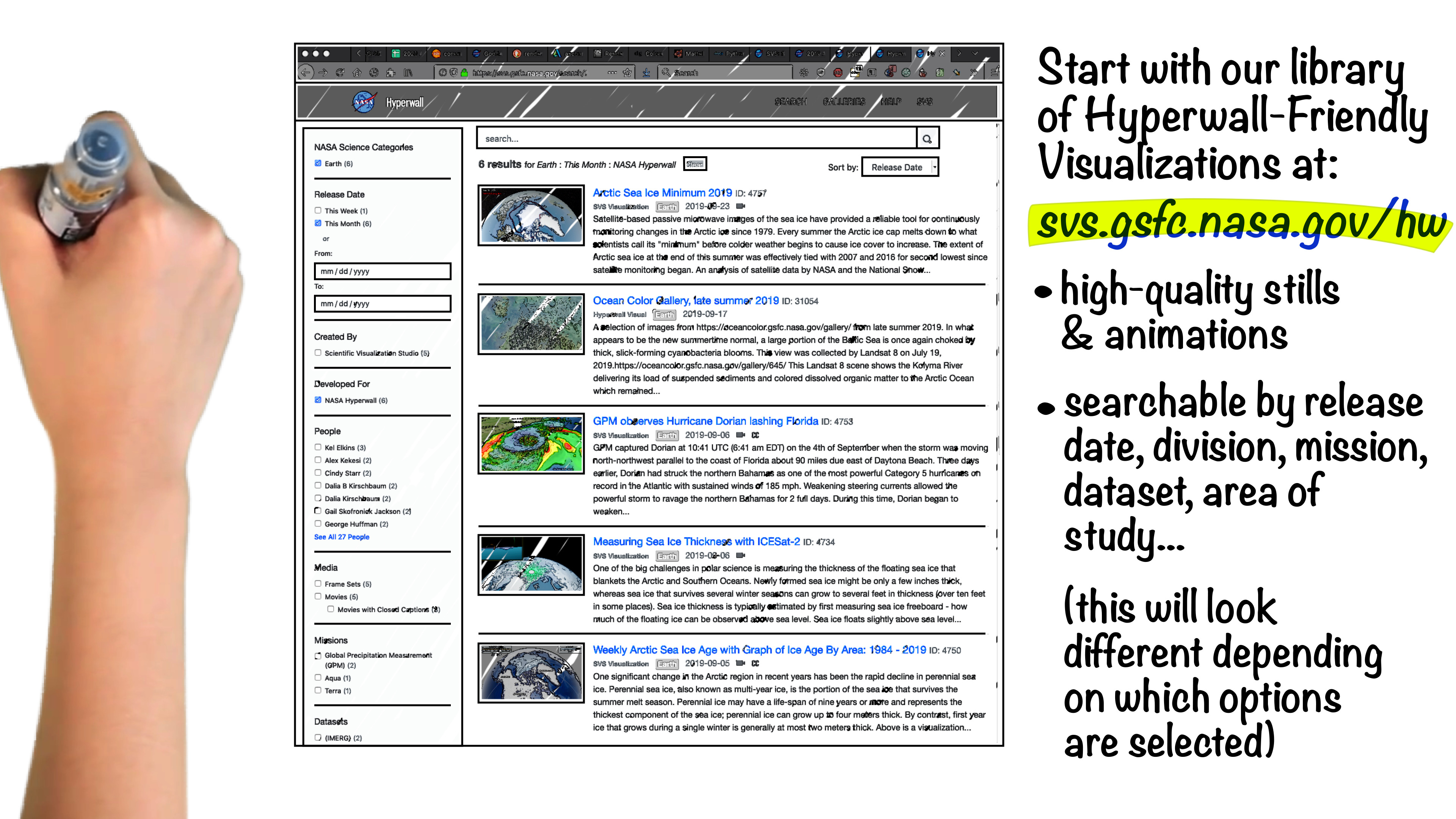
Task: Click the identity info circle icon in address bar
Action: 442,72
